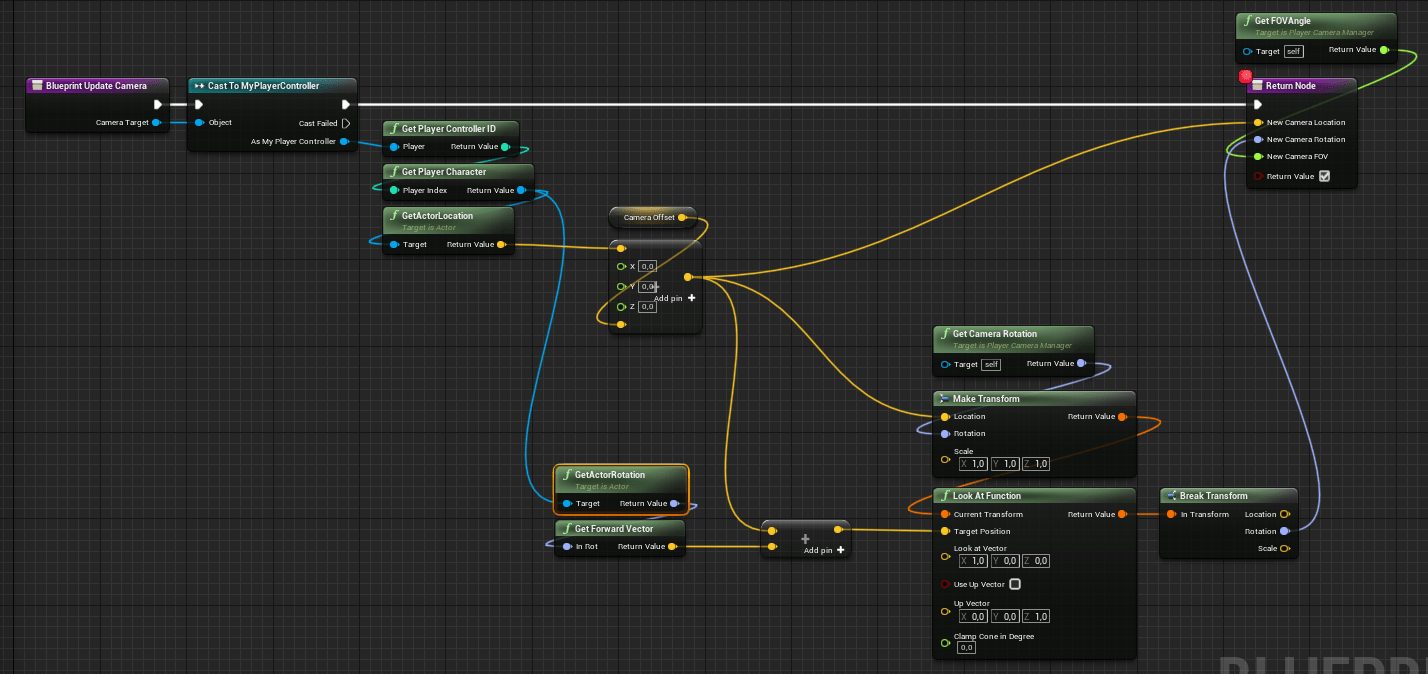The height and width of the screenshot is (674, 1428).
Task: Click the Look at Vector X field
Action: tap(973, 561)
